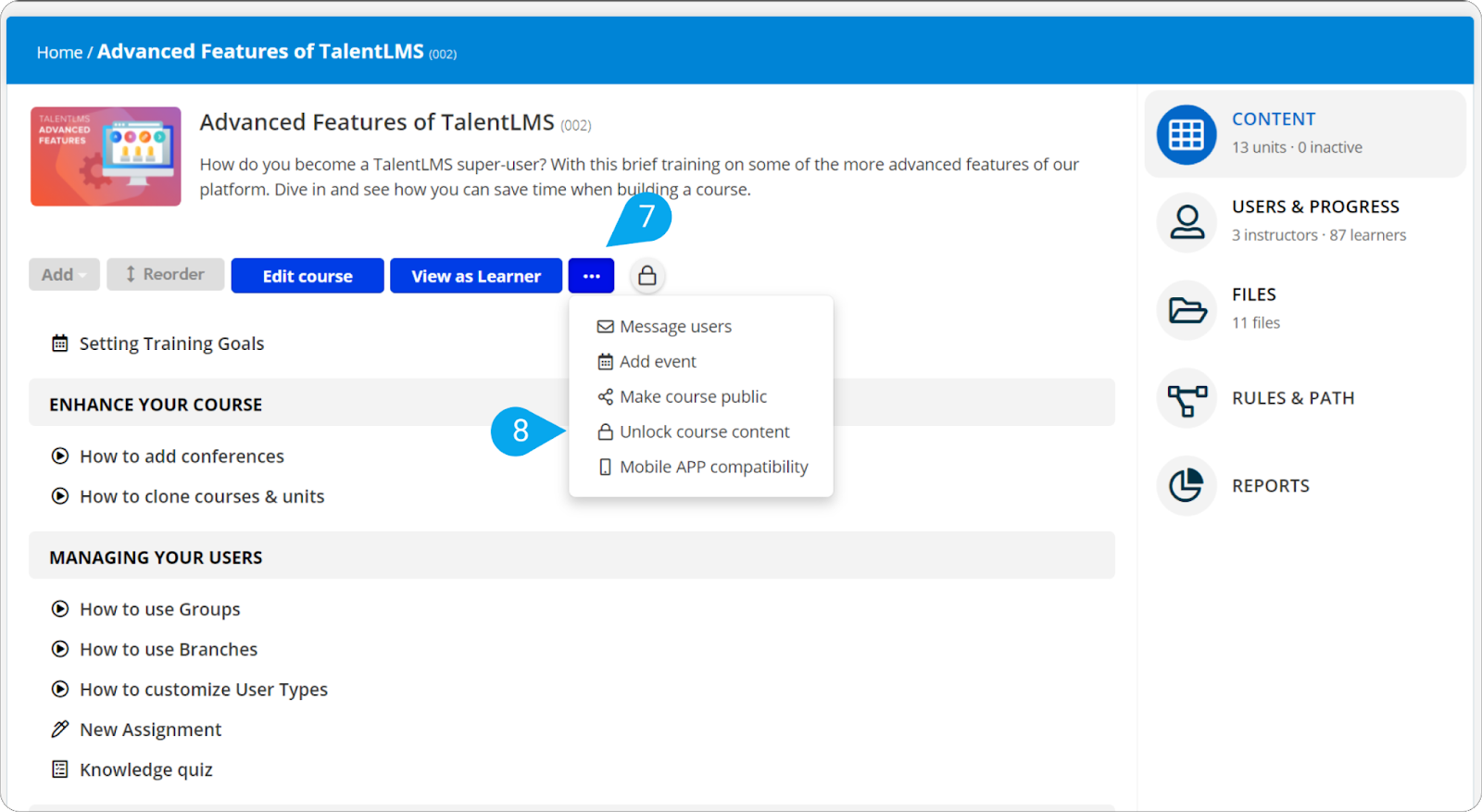Open the Content grid icon
The image size is (1482, 812).
coord(1186,135)
